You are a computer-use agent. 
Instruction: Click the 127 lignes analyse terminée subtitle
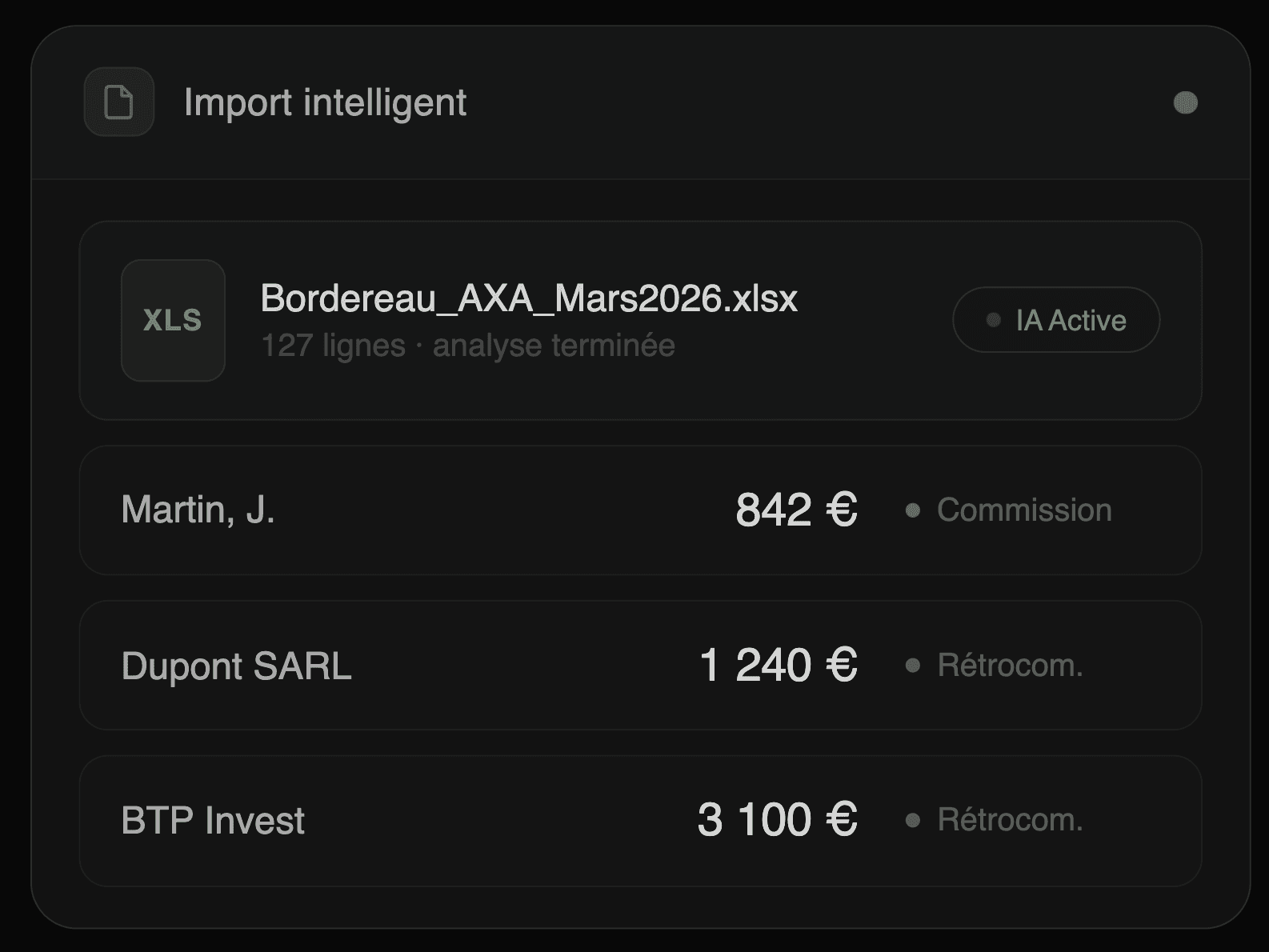point(468,346)
